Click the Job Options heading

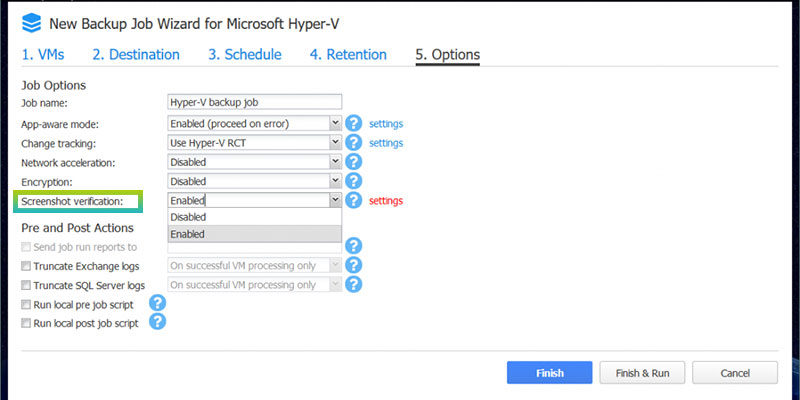click(x=54, y=85)
